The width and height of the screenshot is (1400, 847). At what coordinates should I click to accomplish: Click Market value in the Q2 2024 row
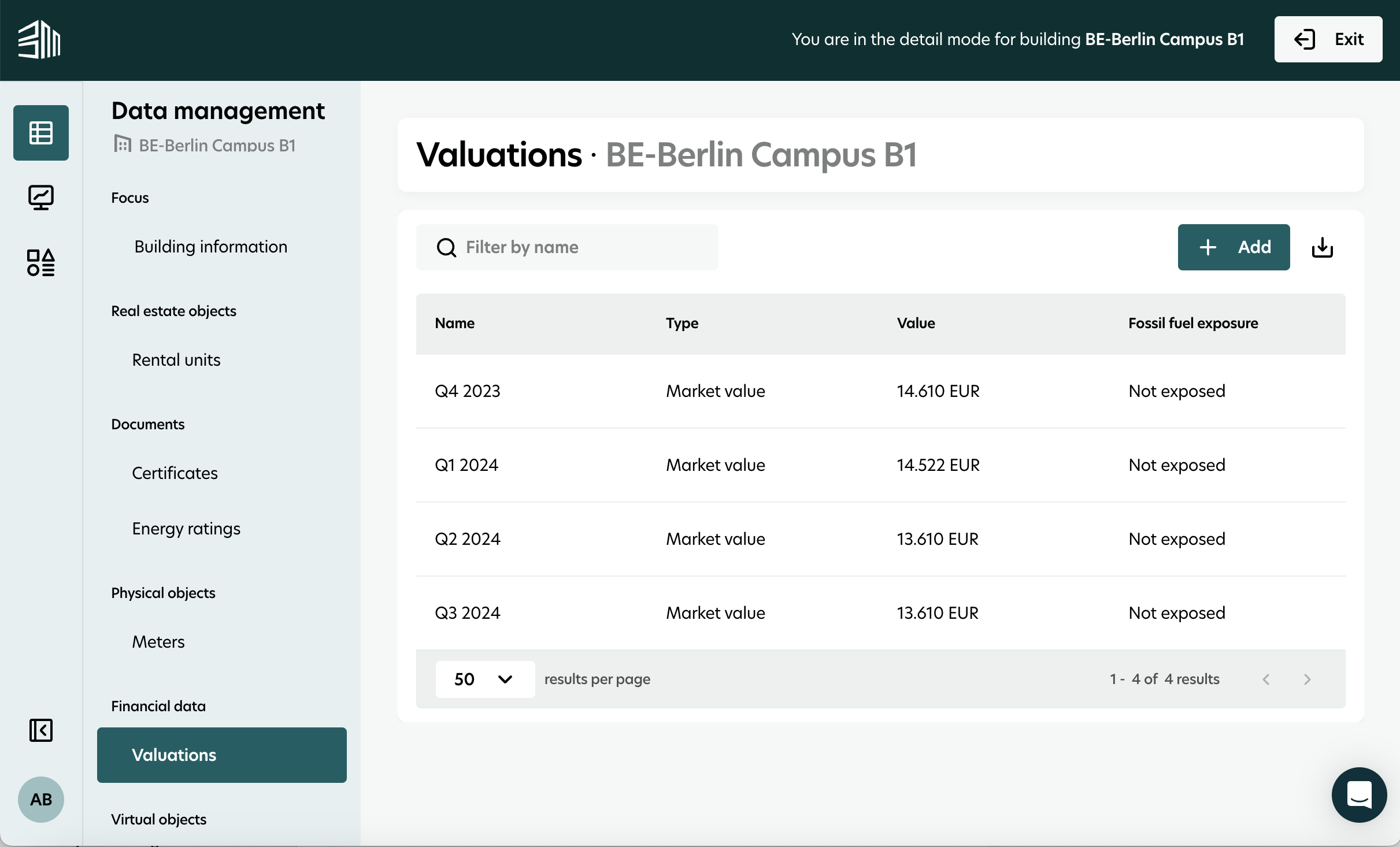coord(716,539)
